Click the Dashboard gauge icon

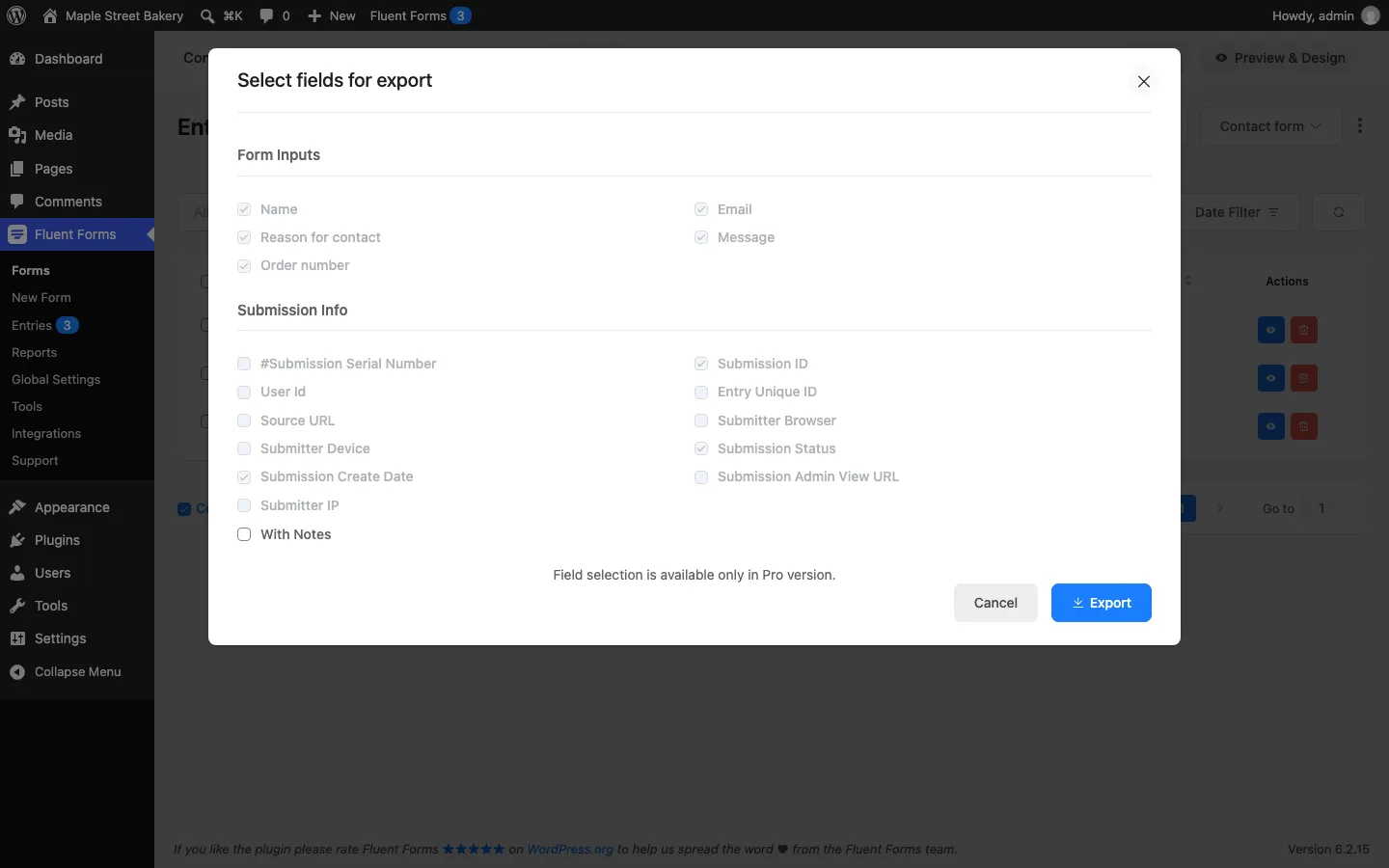(x=17, y=59)
